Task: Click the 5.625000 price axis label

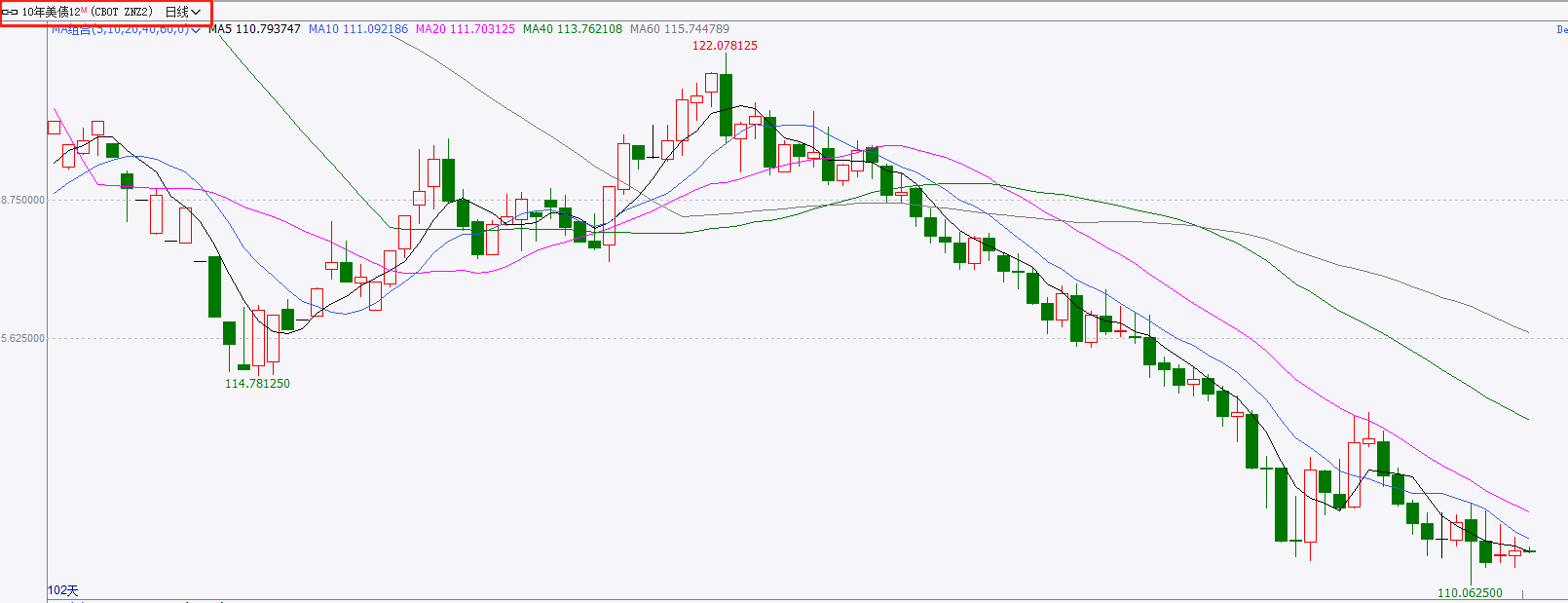Action: (22, 338)
